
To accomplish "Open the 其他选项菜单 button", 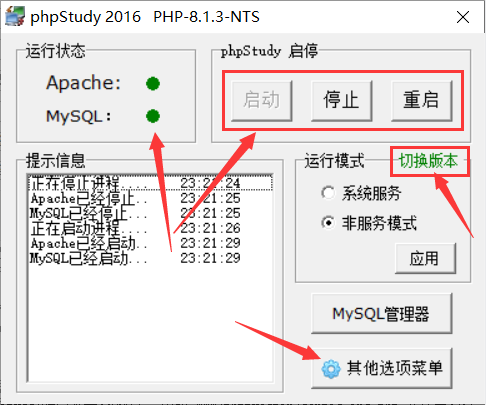I will [x=381, y=368].
